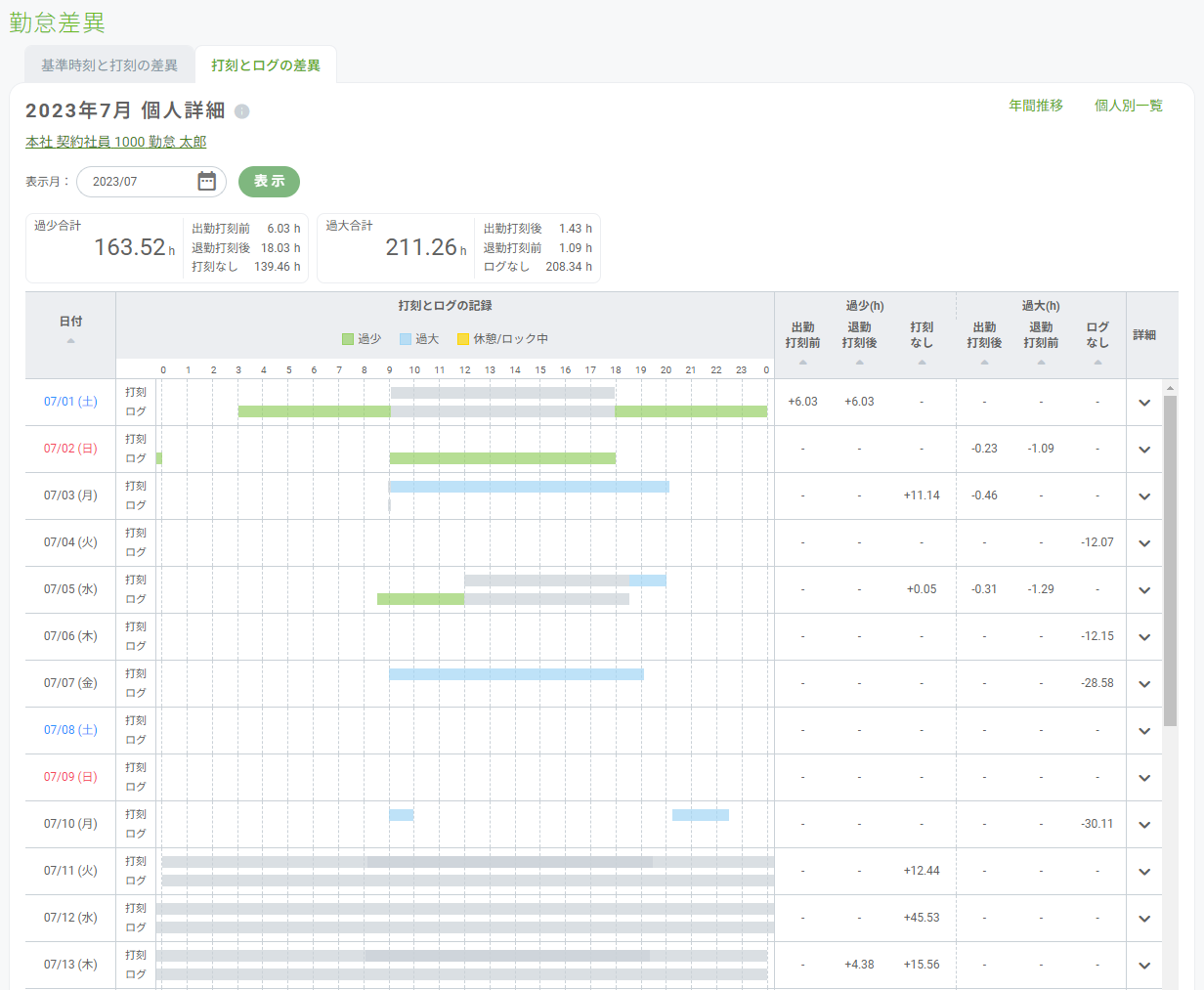Sort by ログなし column arrow
Screen dimensions: 1204x990
pos(1097,363)
